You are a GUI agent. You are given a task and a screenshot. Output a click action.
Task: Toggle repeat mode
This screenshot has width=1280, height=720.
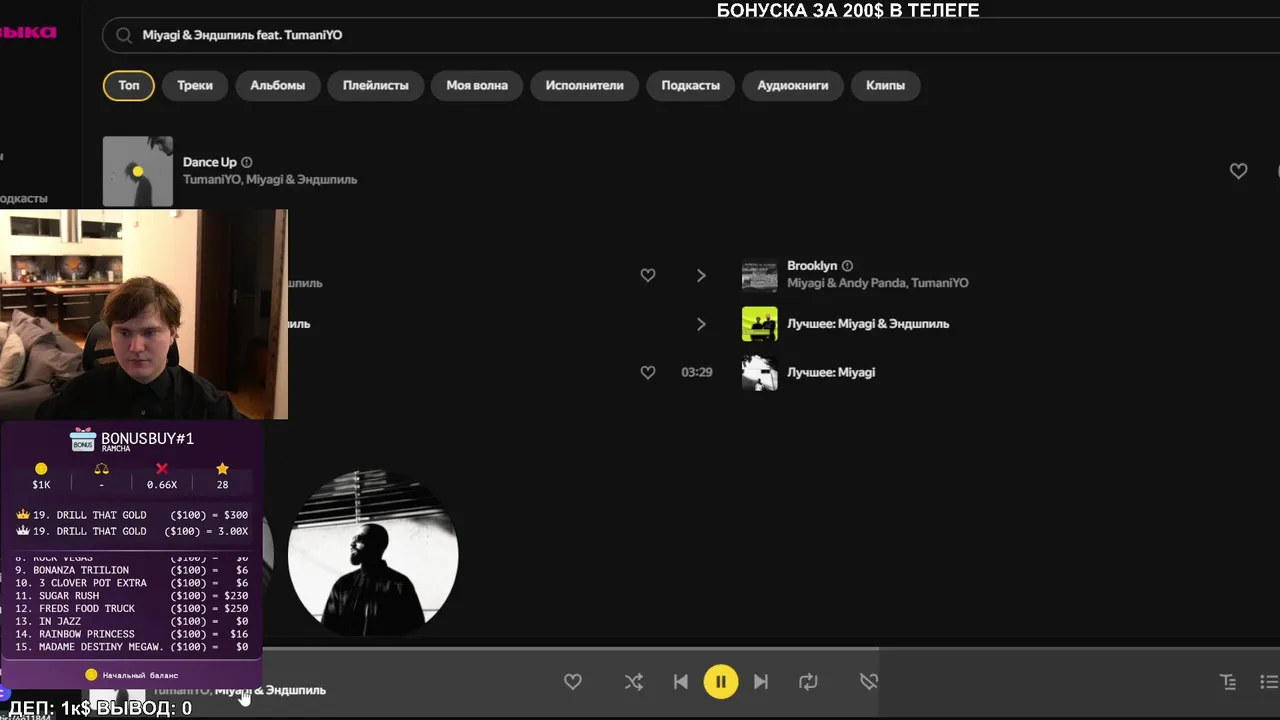(x=808, y=682)
